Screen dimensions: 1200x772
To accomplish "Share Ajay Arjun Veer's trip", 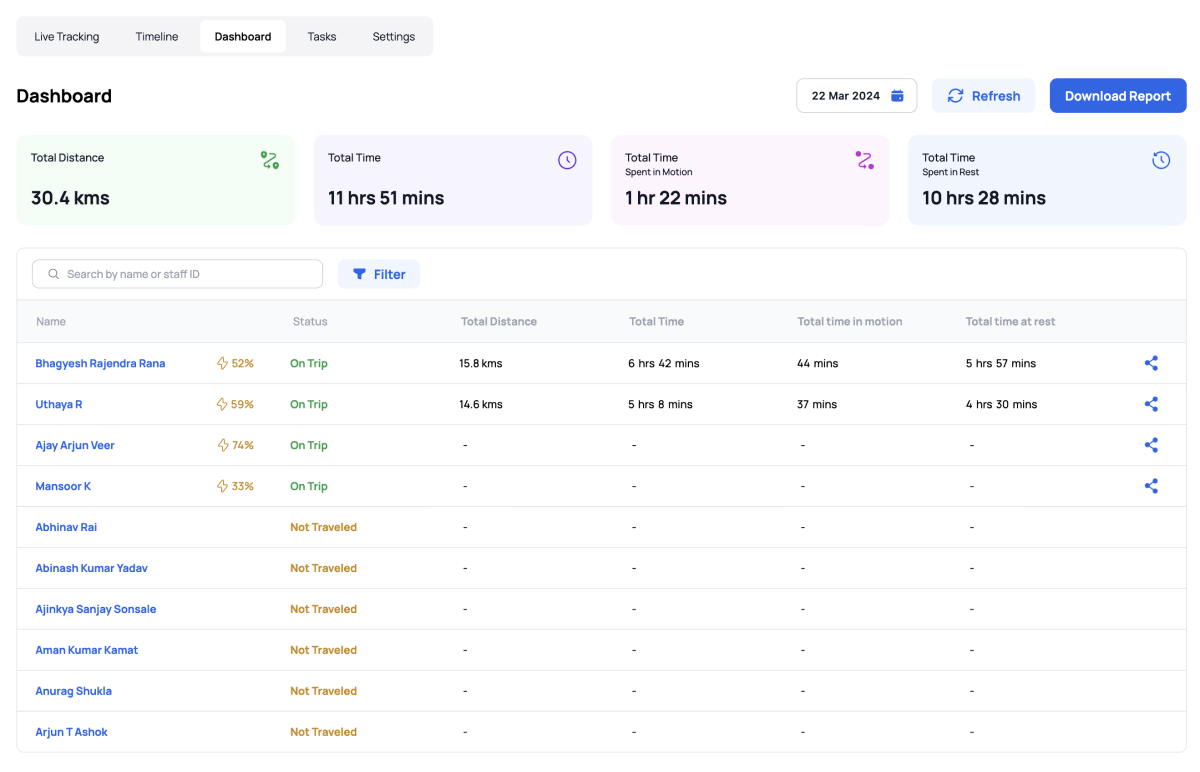I will (1151, 446).
